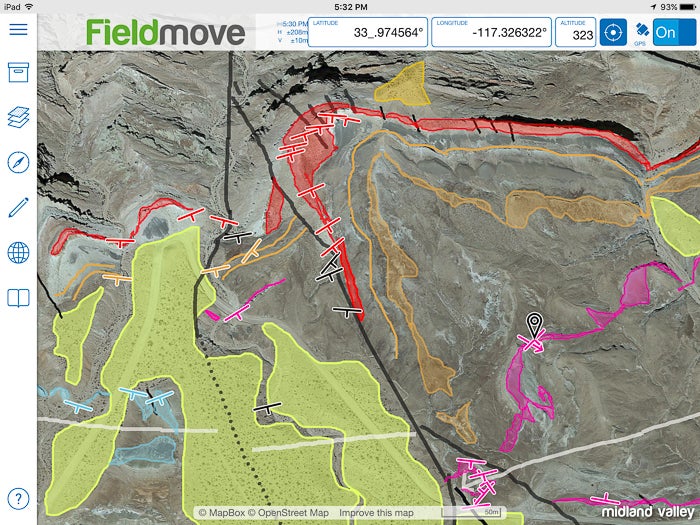
Task: Open the notebook book icon
Action: pyautogui.click(x=17, y=298)
